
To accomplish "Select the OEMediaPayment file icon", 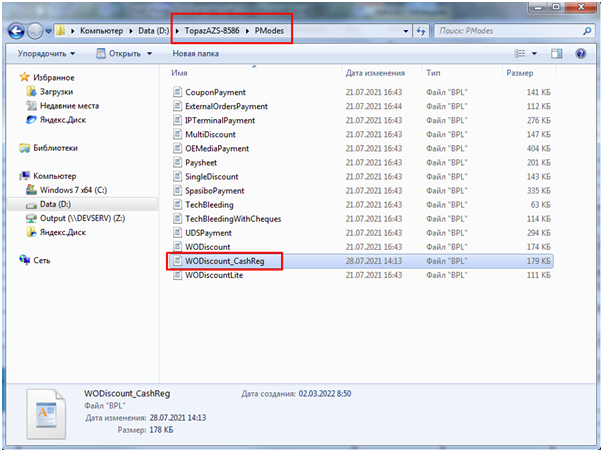I will (177, 148).
